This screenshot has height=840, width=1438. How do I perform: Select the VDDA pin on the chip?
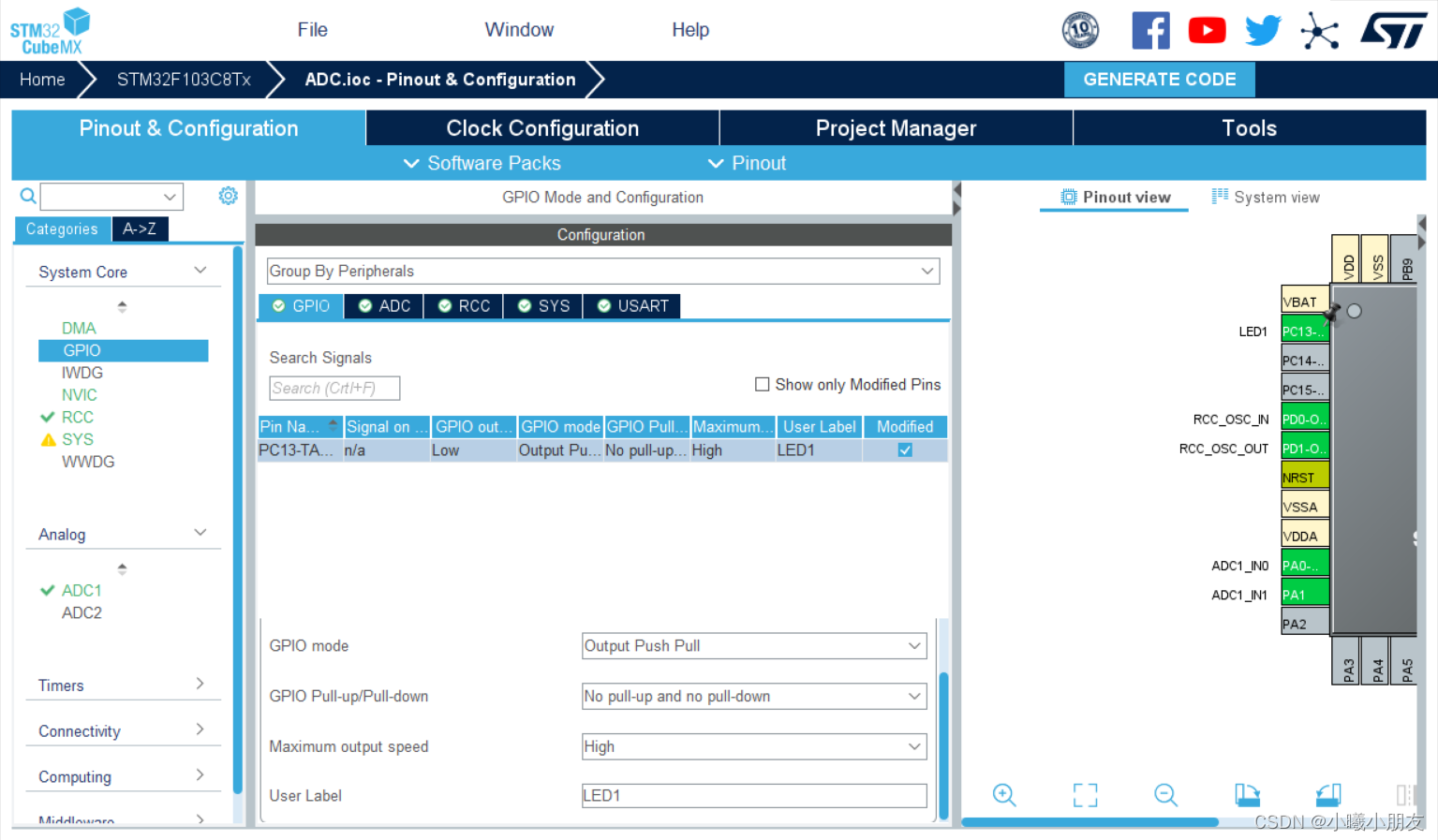[x=1305, y=536]
